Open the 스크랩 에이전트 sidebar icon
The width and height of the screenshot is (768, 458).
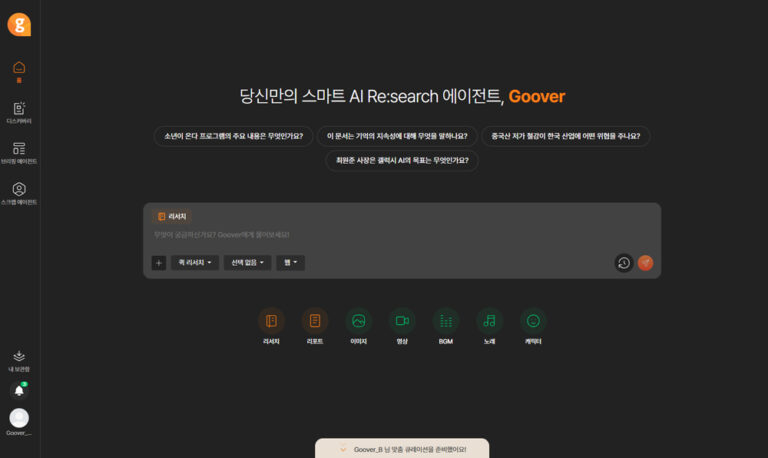[x=19, y=190]
